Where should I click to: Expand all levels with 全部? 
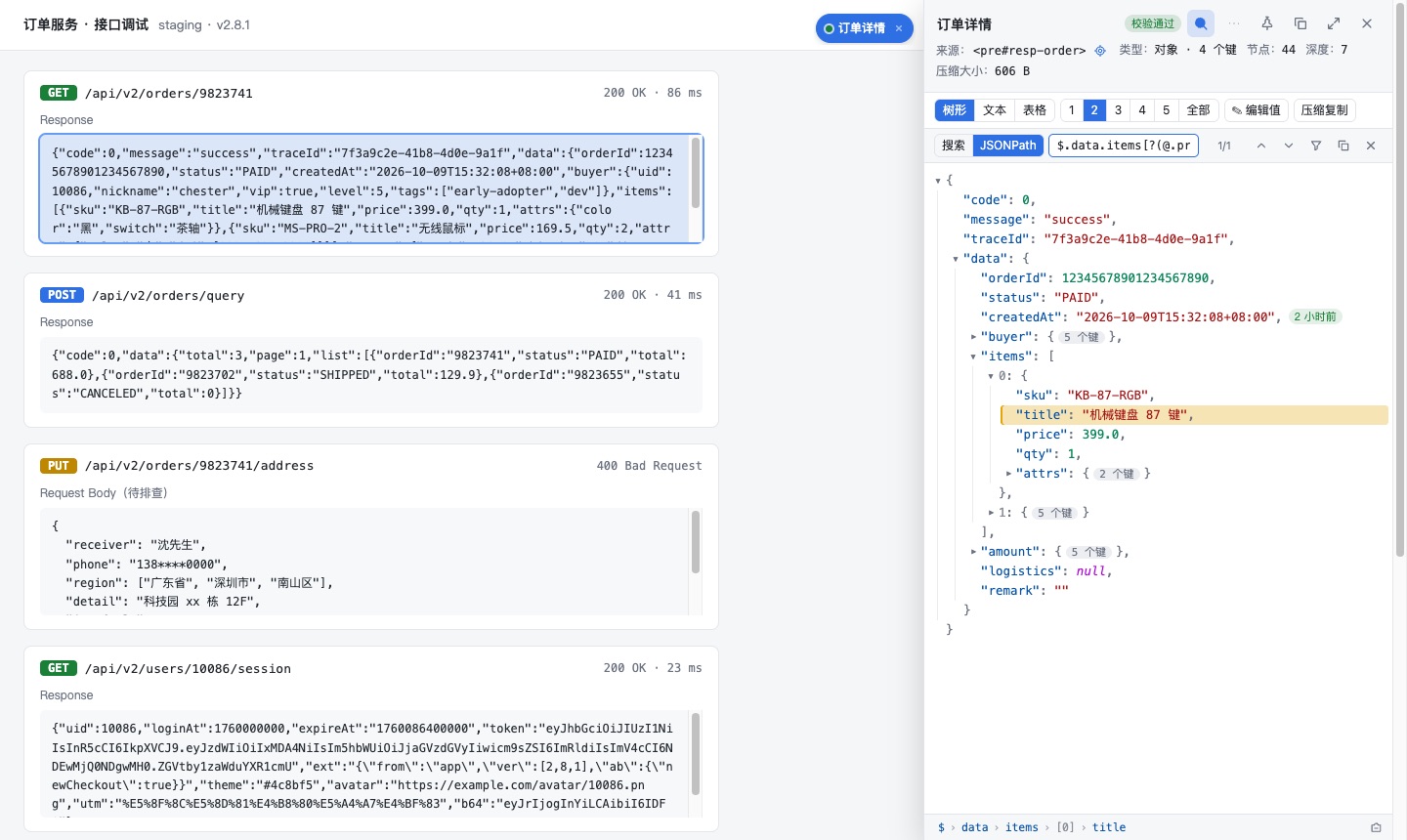coord(1199,110)
